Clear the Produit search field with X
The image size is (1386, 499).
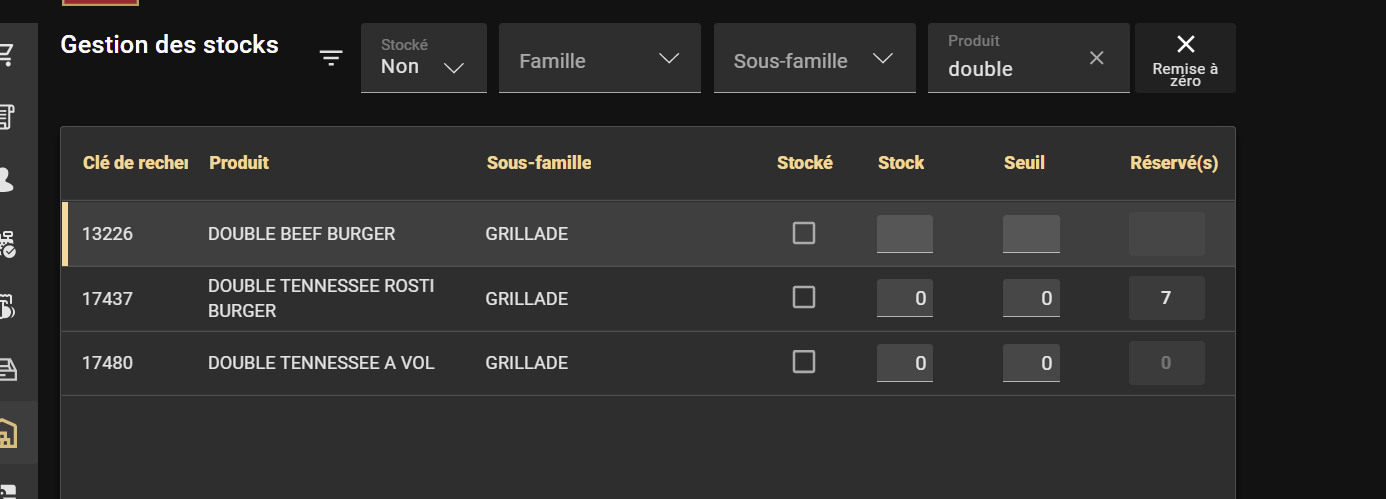(x=1096, y=59)
